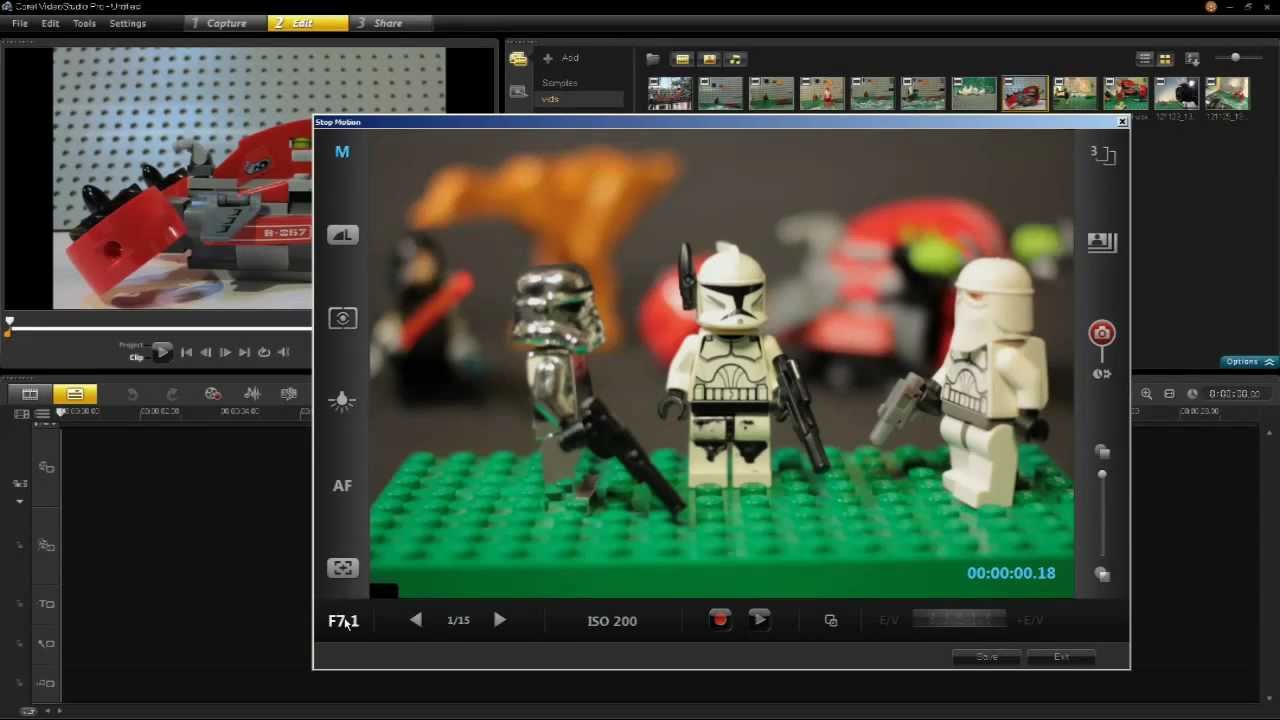This screenshot has width=1280, height=720.
Task: Select the highlighted red vehicle thumbnail
Action: (x=1024, y=94)
